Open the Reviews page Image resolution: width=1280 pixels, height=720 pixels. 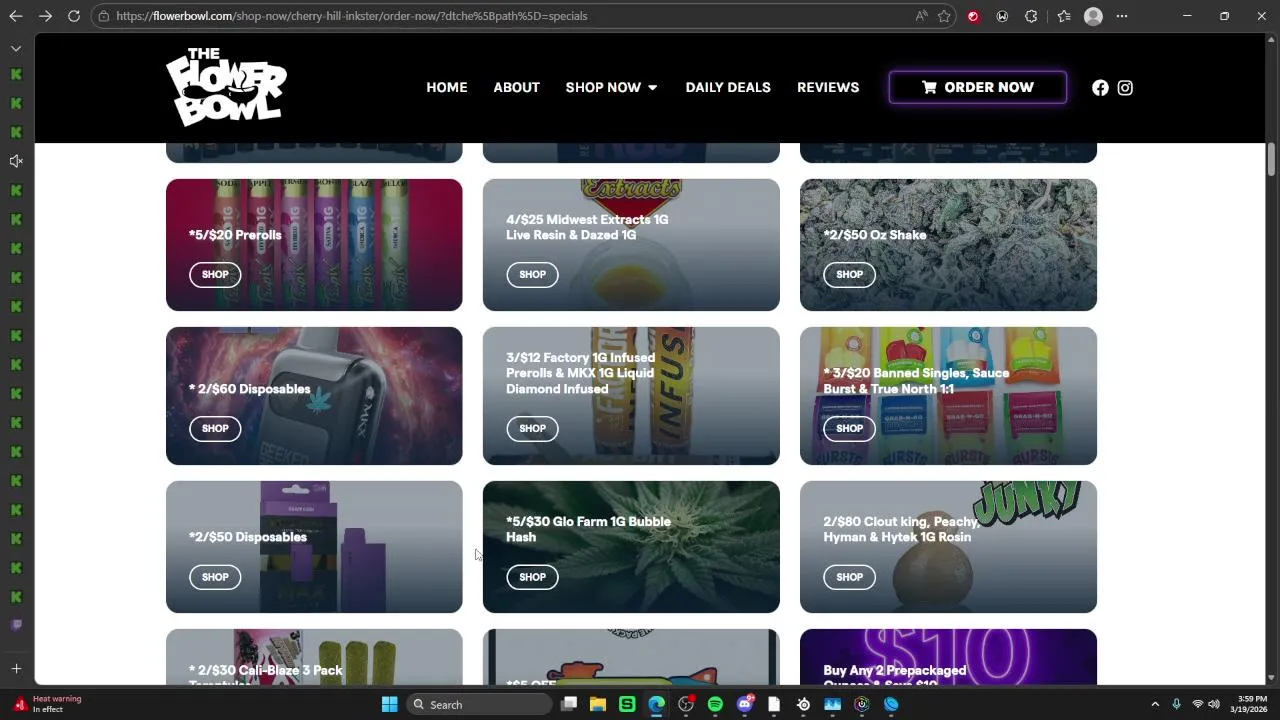(828, 88)
